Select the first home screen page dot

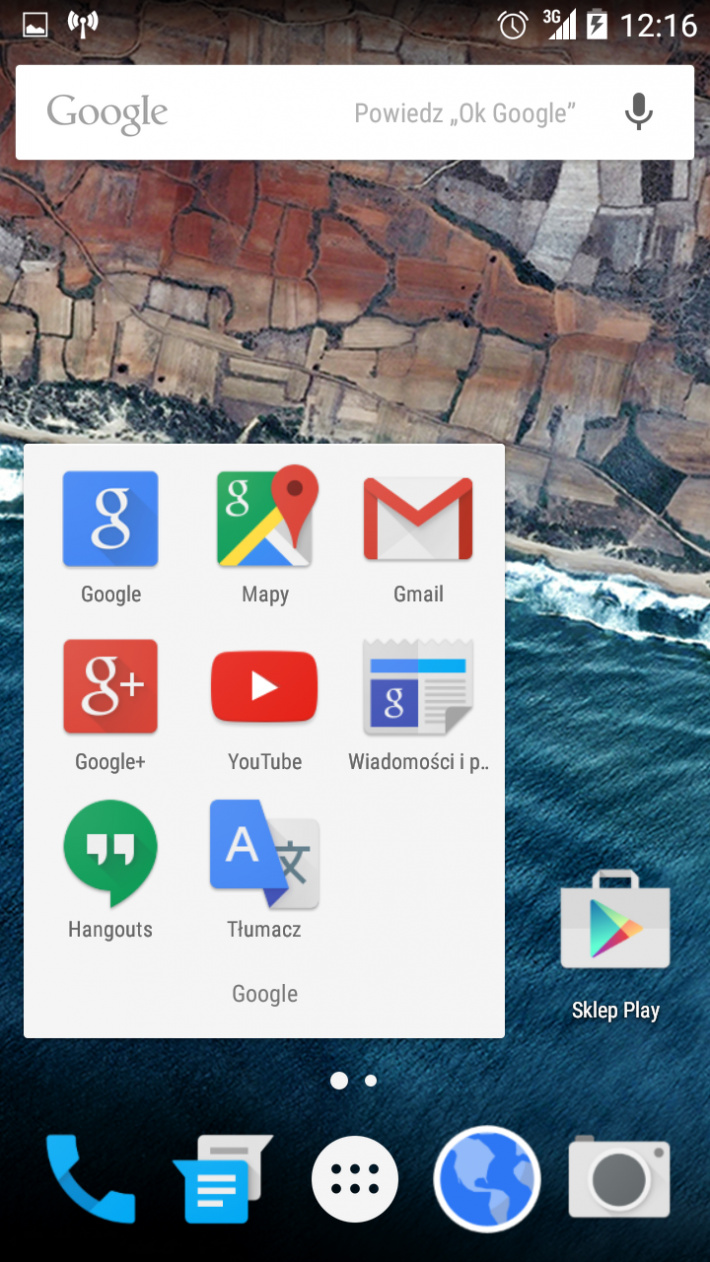[x=339, y=1081]
